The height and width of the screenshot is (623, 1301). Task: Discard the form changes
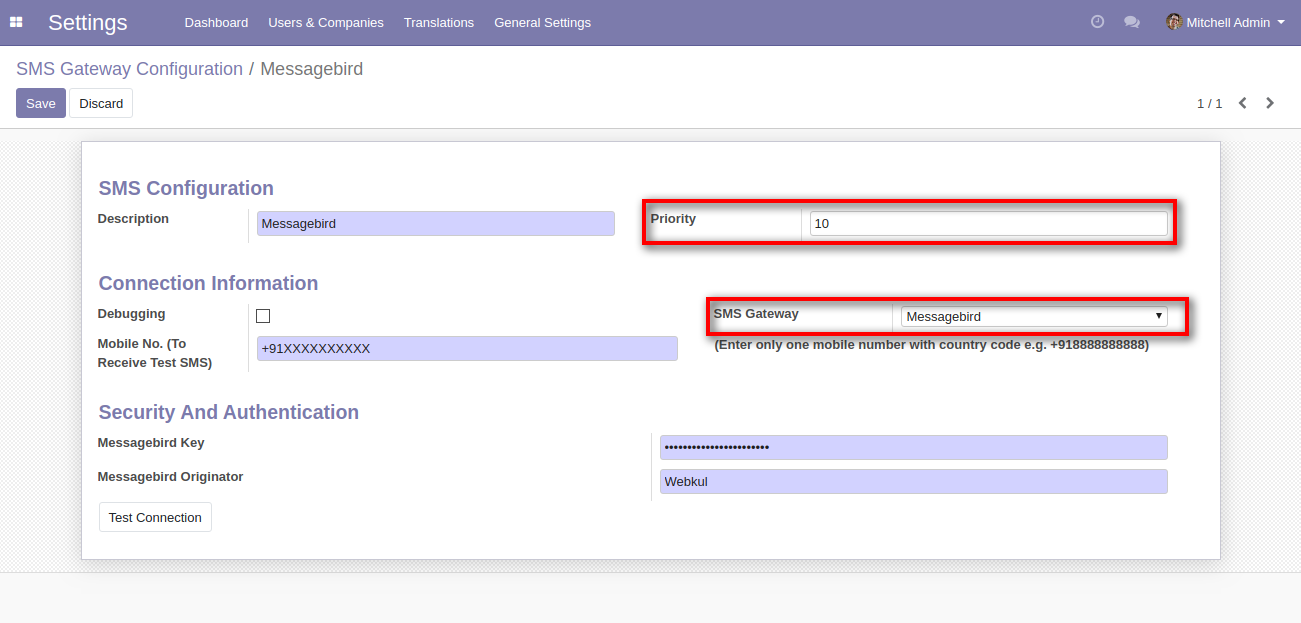point(101,103)
